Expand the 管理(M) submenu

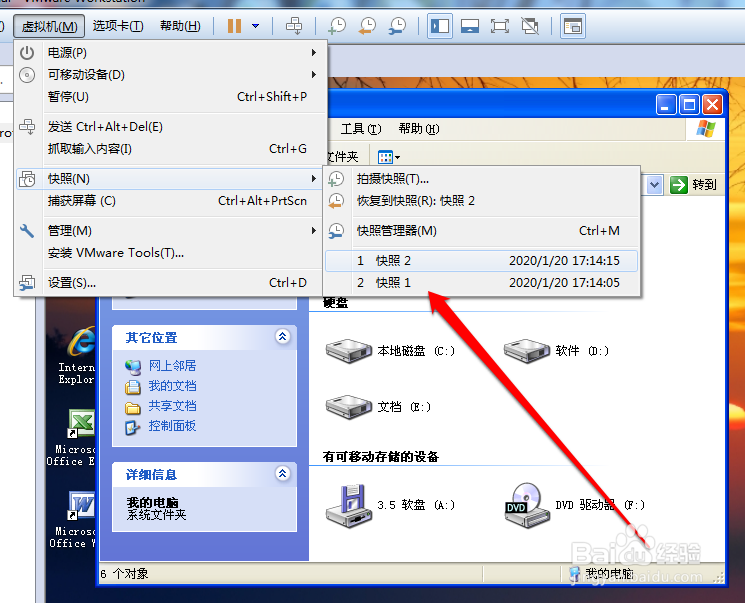pyautogui.click(x=171, y=231)
